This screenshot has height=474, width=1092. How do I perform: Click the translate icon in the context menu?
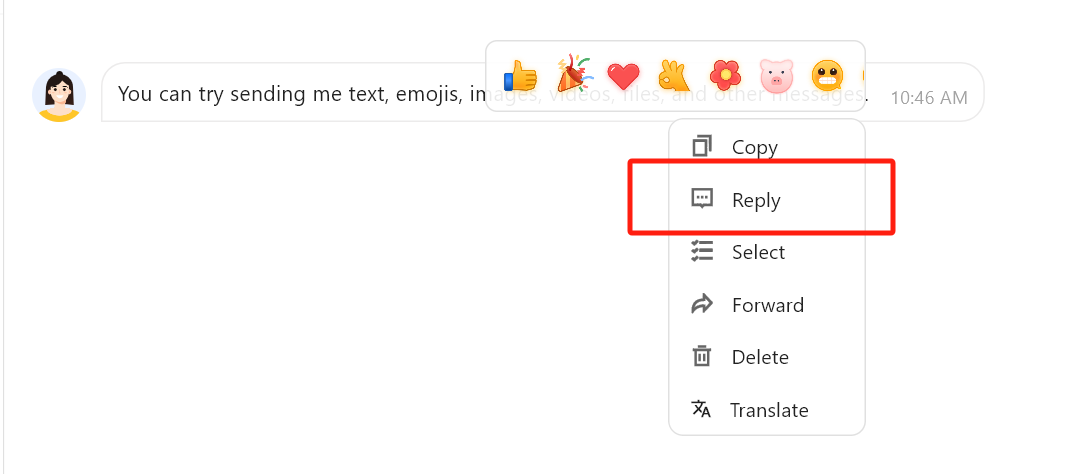(x=702, y=410)
